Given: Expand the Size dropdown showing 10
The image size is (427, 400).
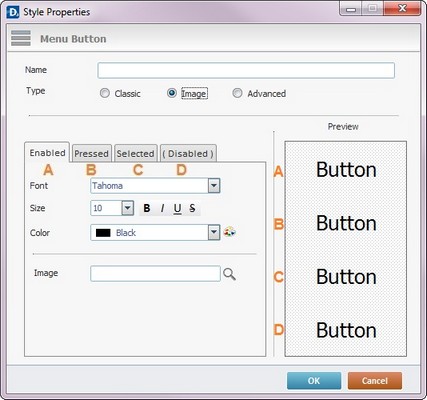Looking at the screenshot, I should point(127,208).
